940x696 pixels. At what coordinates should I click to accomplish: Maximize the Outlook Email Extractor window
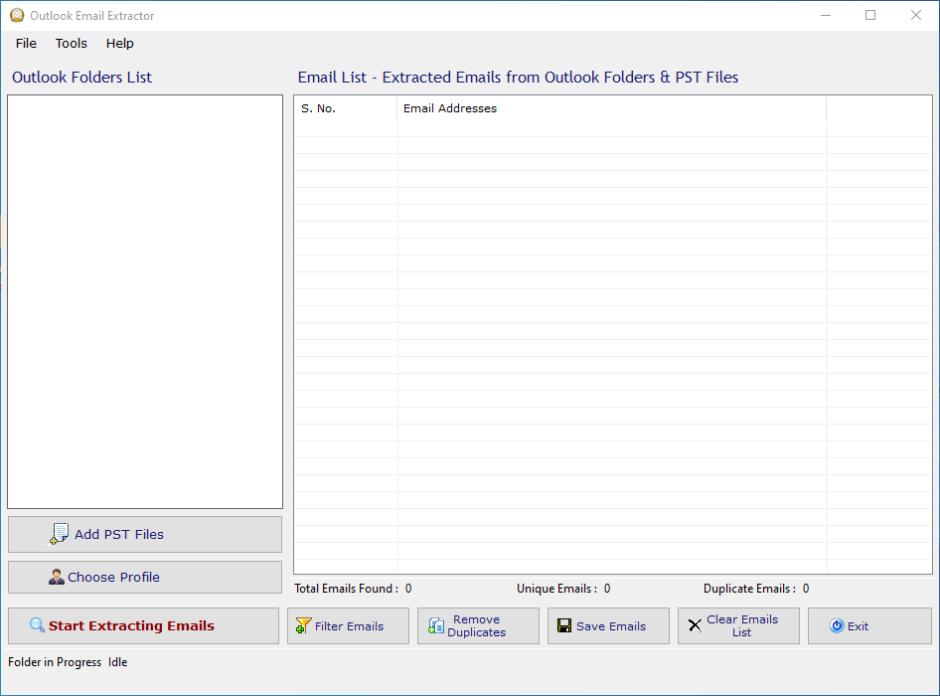coord(870,15)
